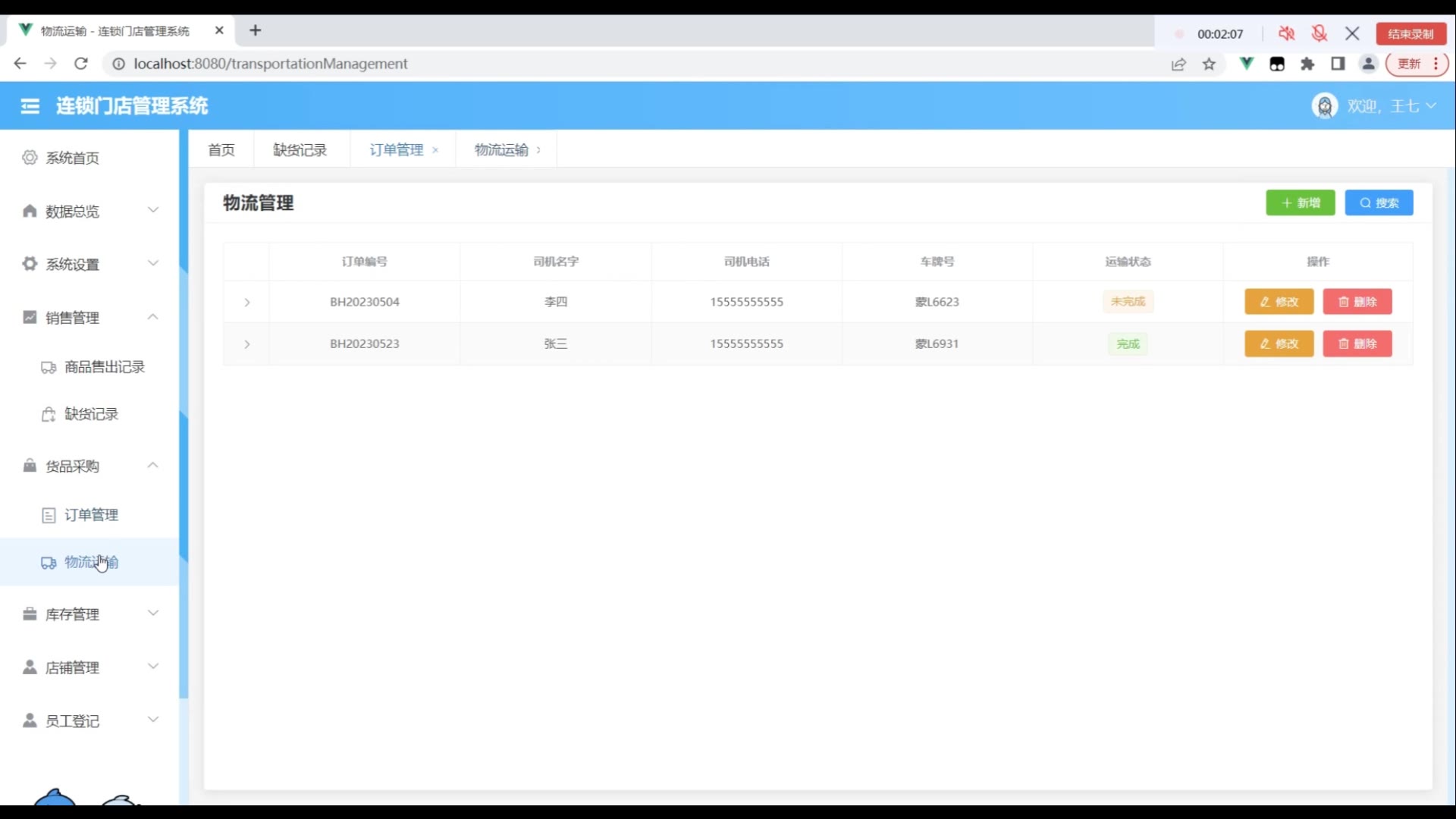Switch to the 缺货记录 tab
1456x819 pixels.
point(300,150)
